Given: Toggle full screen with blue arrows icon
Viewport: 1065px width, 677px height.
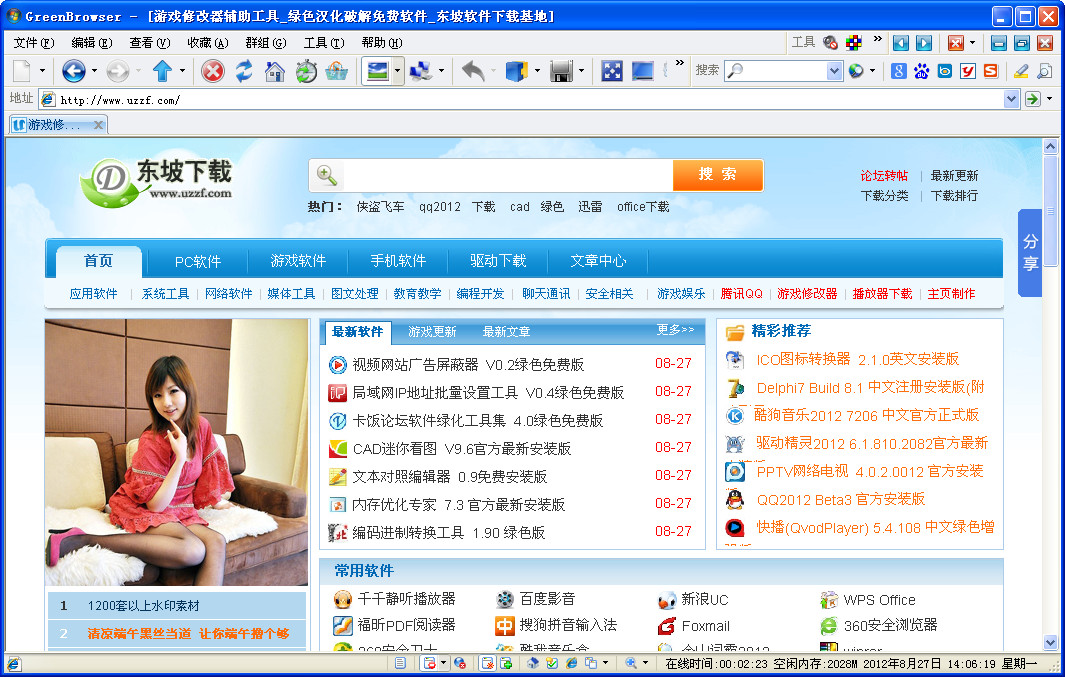Looking at the screenshot, I should 612,71.
